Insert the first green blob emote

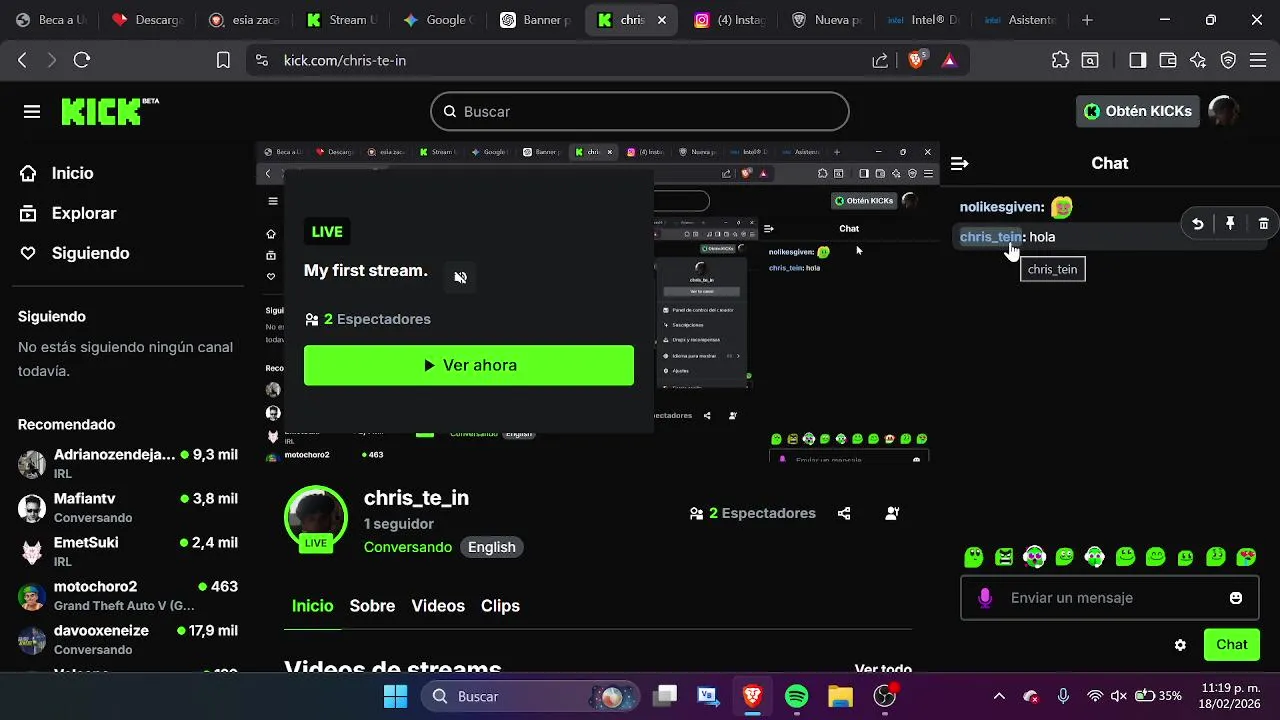tap(974, 557)
